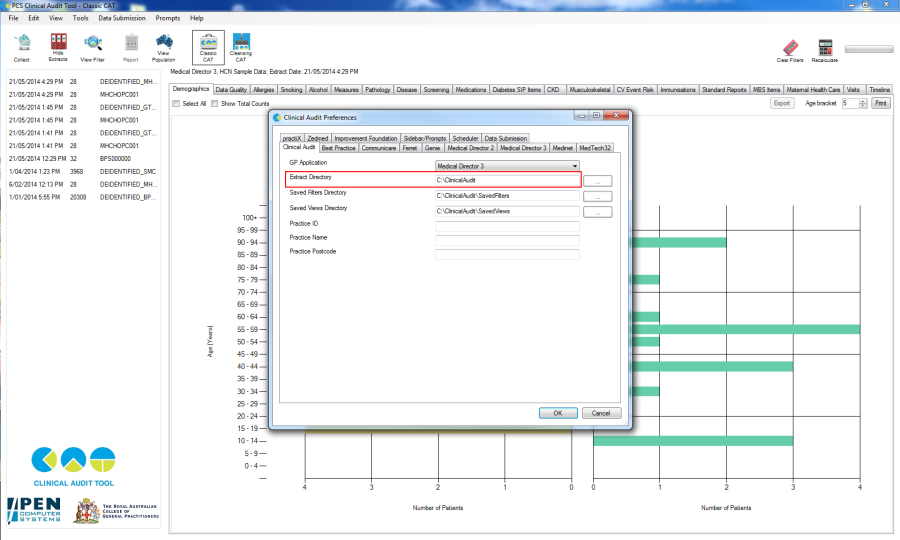The width and height of the screenshot is (900, 540).
Task: Open the Prompts menu
Action: 168,18
